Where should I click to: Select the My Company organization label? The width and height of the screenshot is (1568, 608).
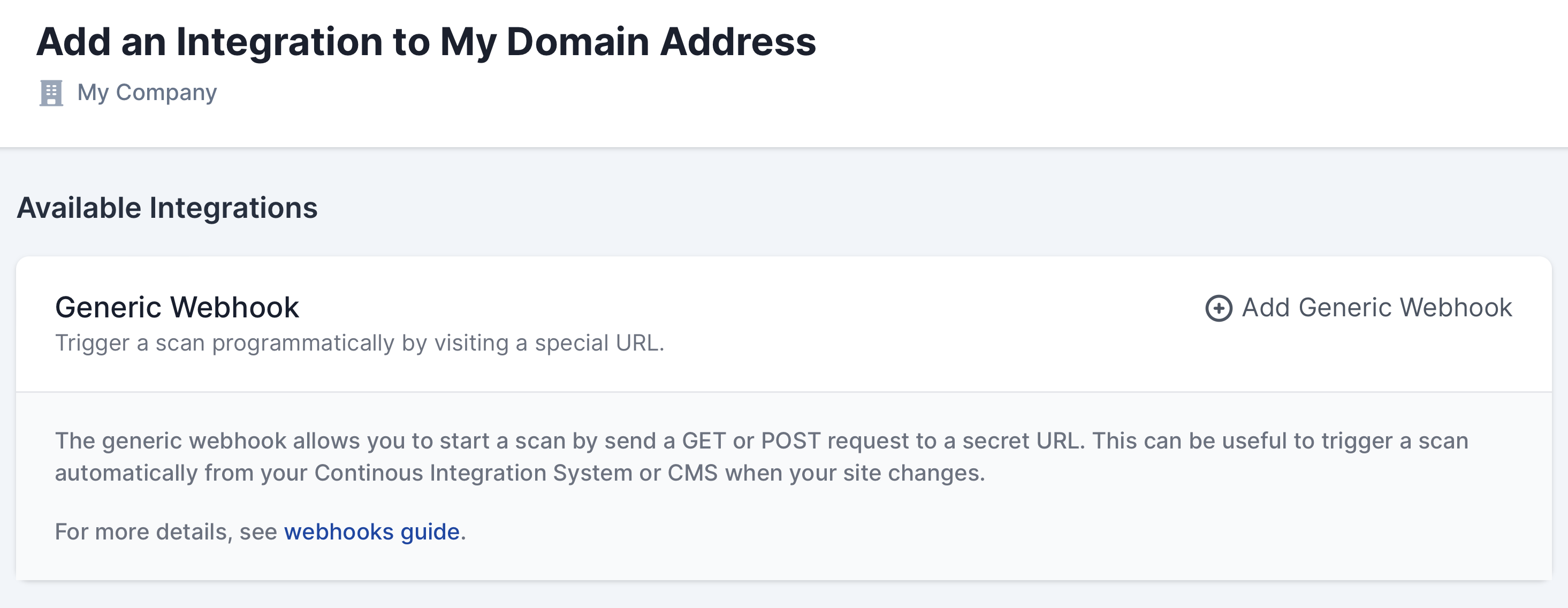(147, 93)
